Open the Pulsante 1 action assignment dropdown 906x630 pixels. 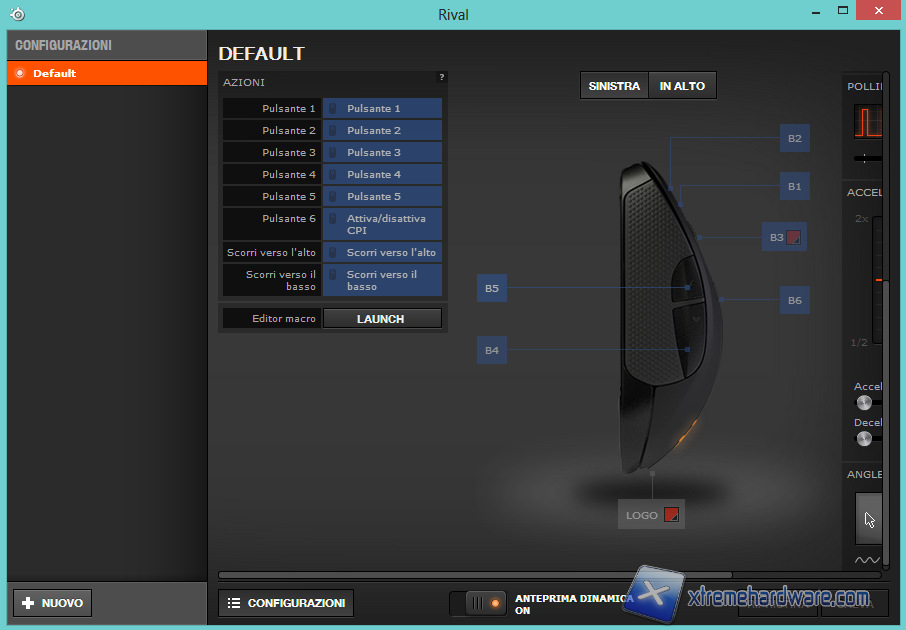tap(382, 108)
